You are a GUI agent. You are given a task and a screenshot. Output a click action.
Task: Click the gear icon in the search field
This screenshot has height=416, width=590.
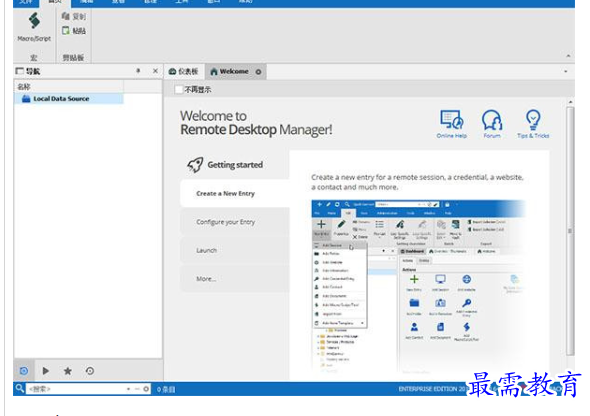point(146,389)
